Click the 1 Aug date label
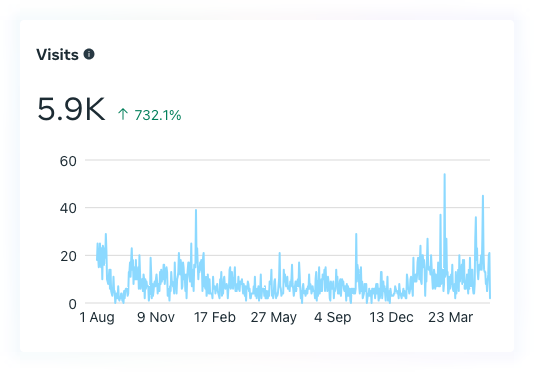The image size is (554, 392). [x=97, y=317]
